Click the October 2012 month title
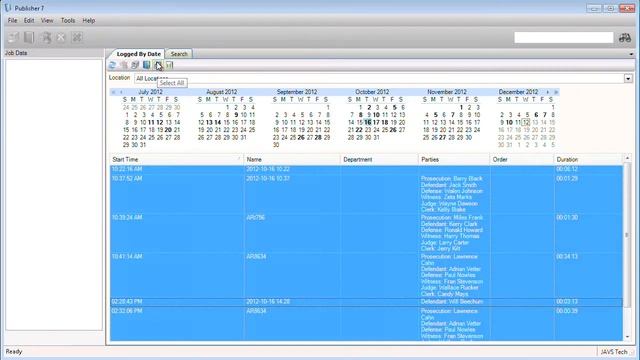Viewport: 640px width, 360px height. pyautogui.click(x=372, y=92)
